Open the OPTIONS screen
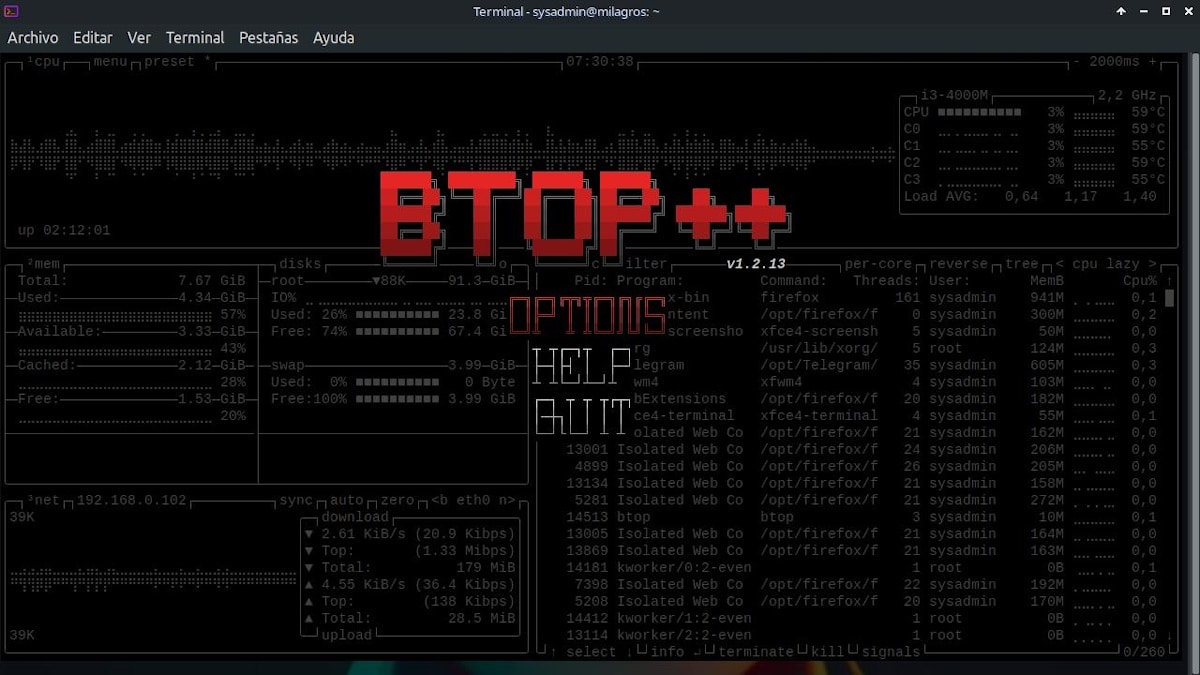This screenshot has height=675, width=1200. pos(590,315)
